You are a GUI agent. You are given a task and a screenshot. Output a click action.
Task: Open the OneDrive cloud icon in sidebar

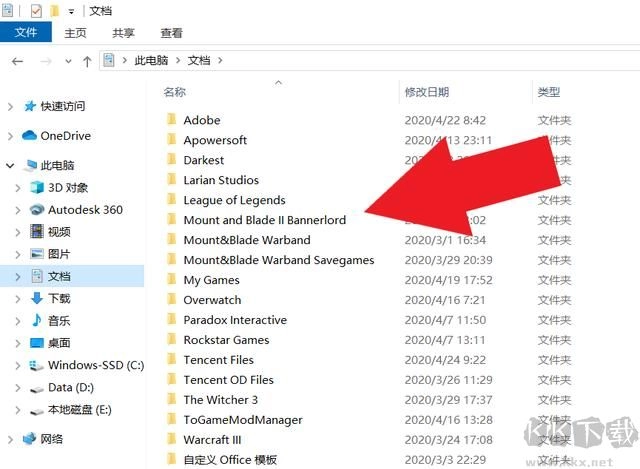29,136
